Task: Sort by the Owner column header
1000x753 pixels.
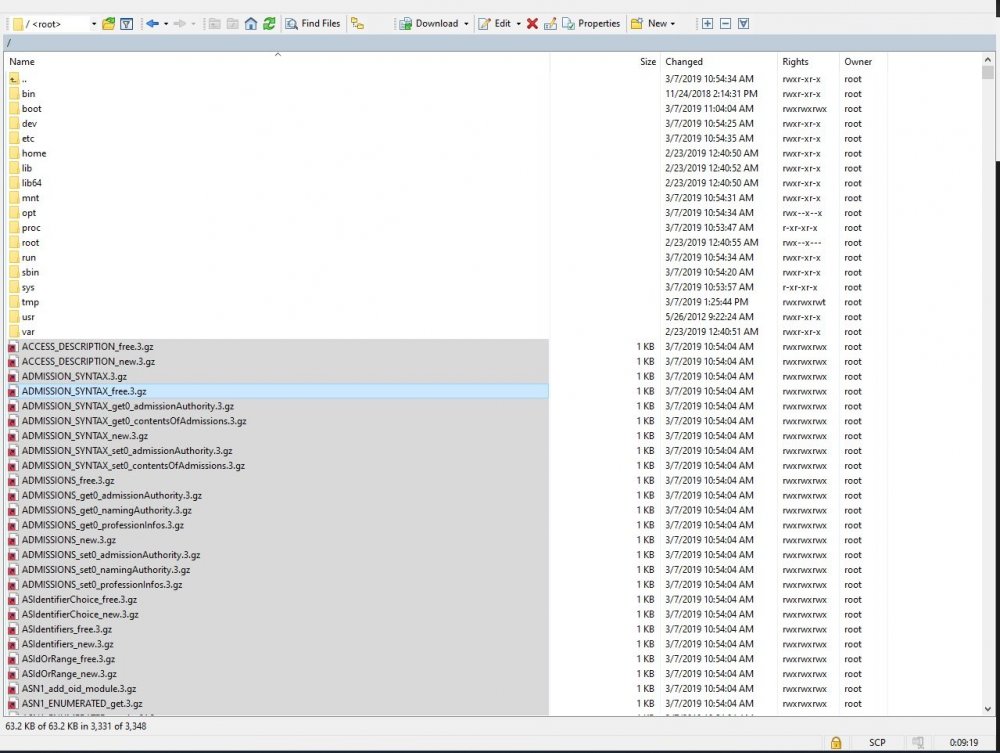Action: tap(858, 62)
